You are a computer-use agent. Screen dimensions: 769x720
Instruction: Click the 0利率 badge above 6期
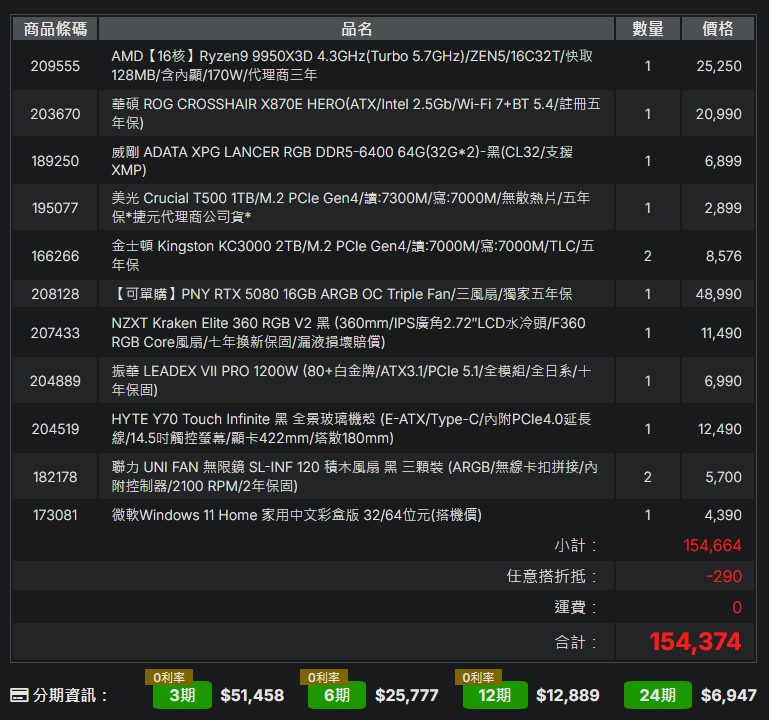coord(324,677)
